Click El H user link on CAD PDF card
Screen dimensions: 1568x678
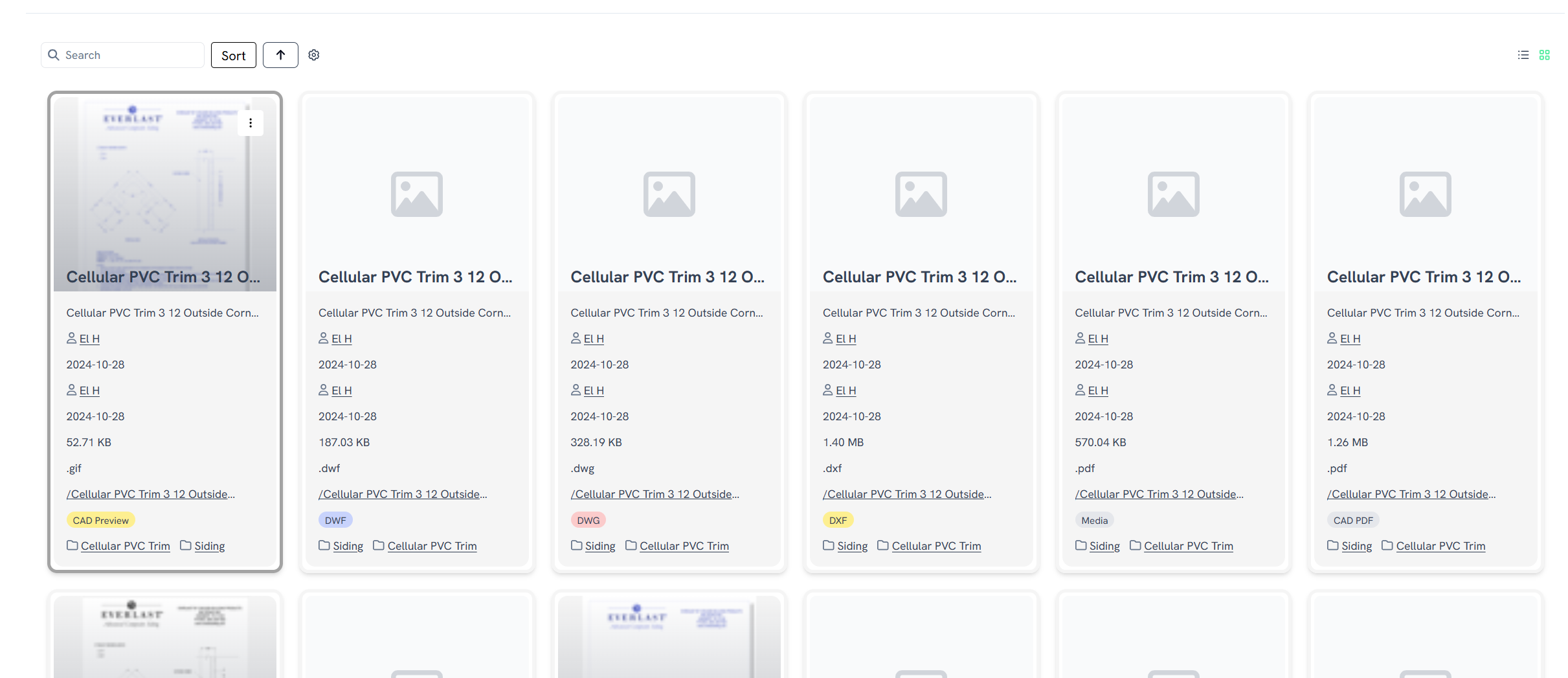click(x=1350, y=339)
